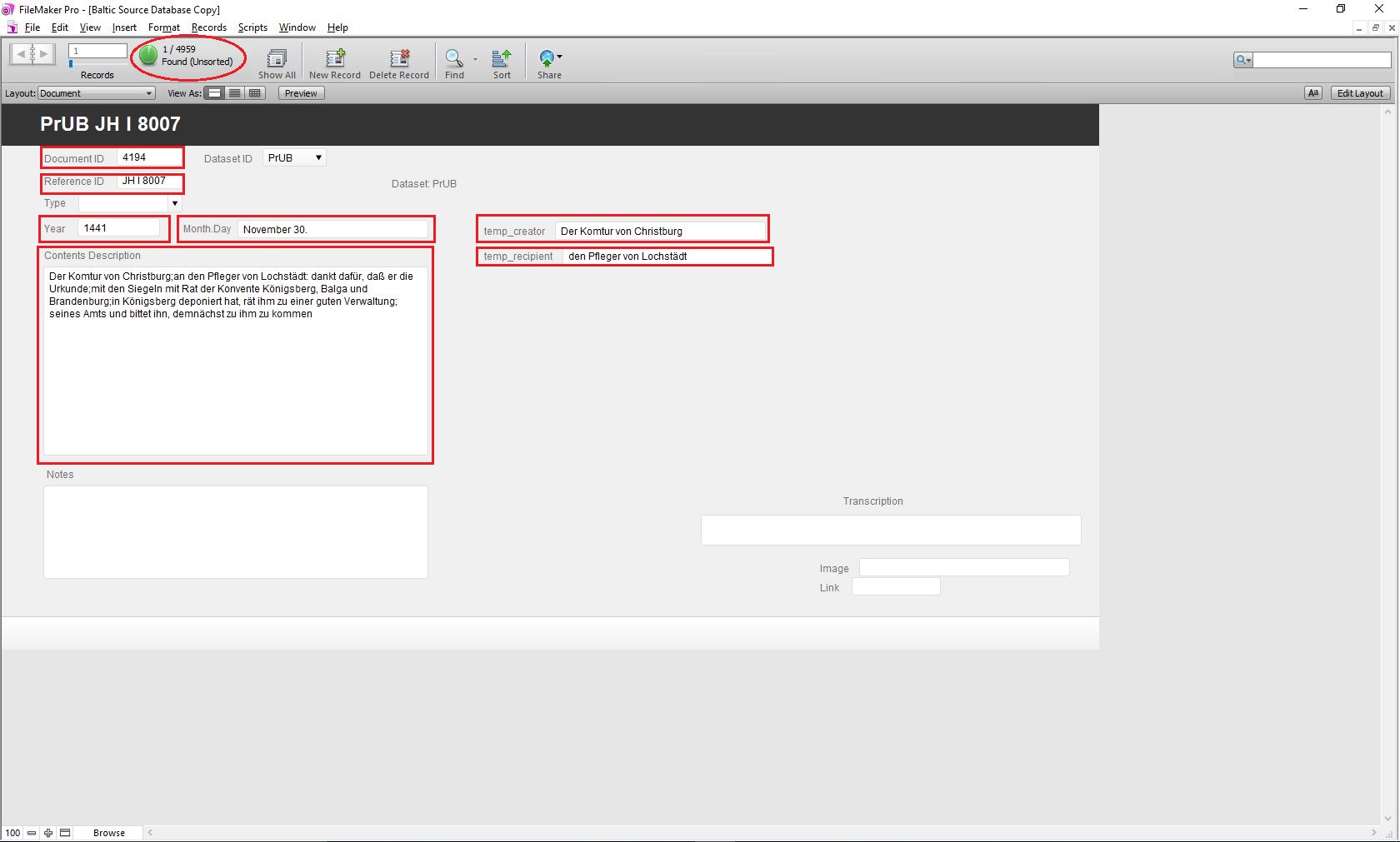Click the zoom level 100 in status bar
This screenshot has width=1400, height=842.
click(x=12, y=833)
